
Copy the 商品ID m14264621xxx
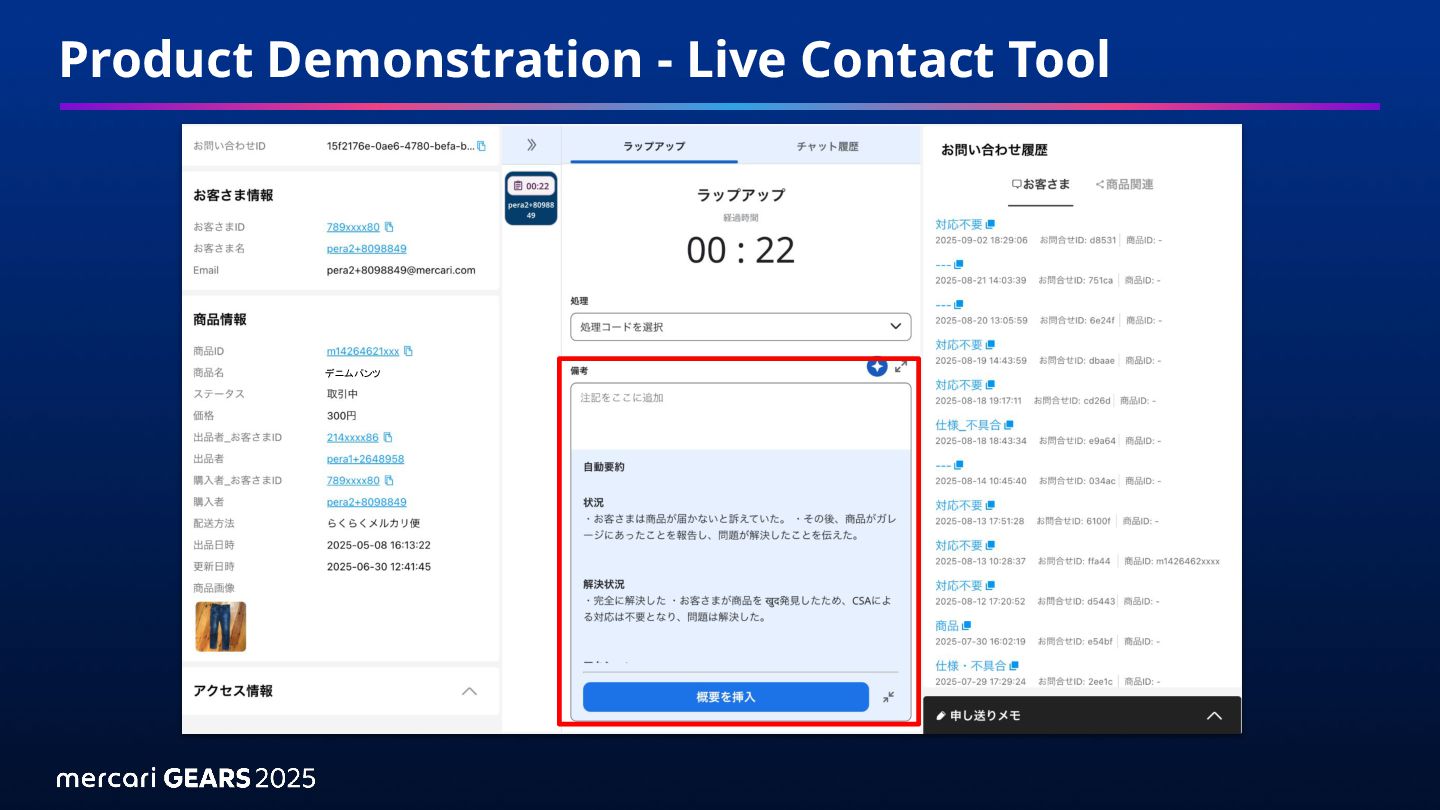[x=408, y=351]
